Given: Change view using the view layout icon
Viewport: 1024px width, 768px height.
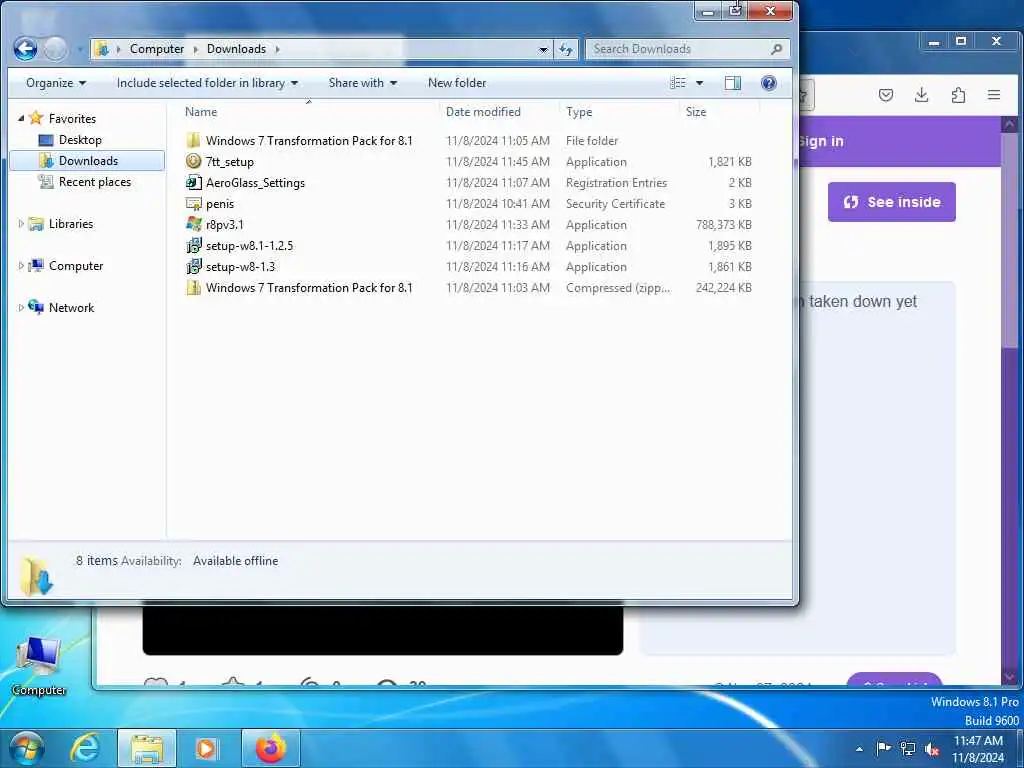Looking at the screenshot, I should (678, 83).
